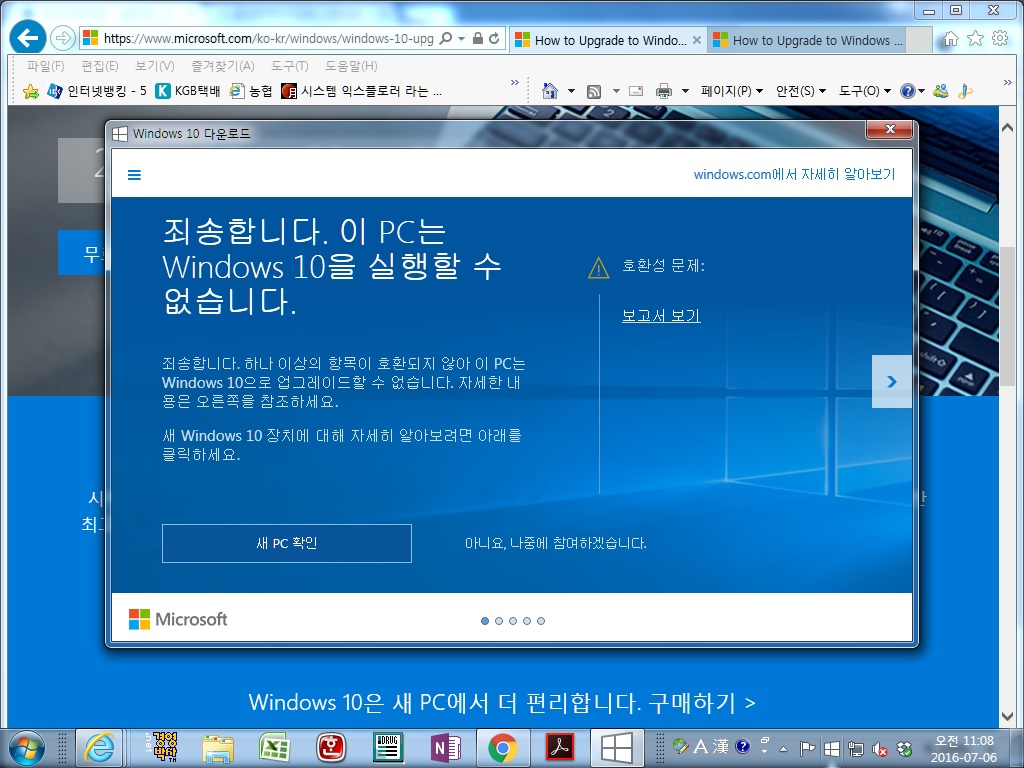Open Excel from the taskbar
Screen dimensions: 1024x768
point(274,747)
